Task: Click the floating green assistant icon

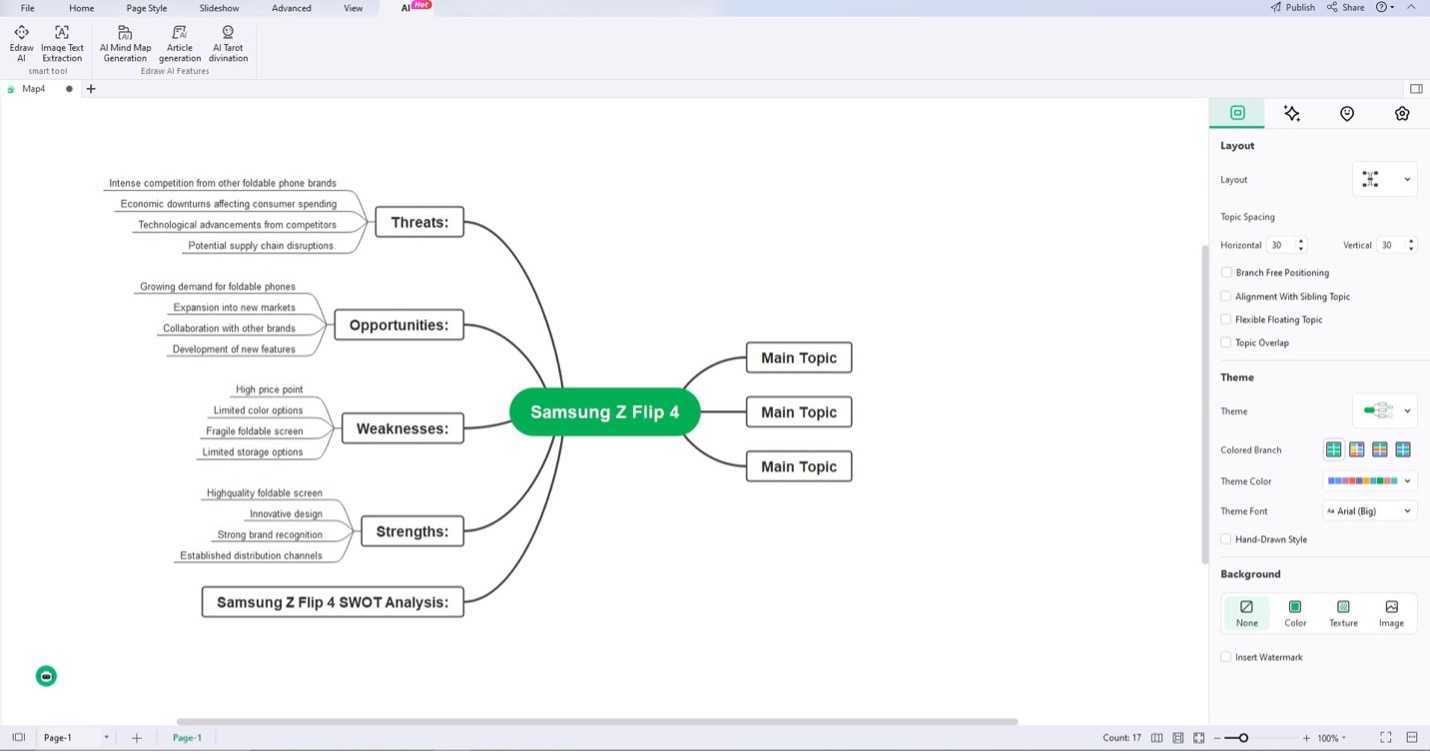Action: click(x=46, y=676)
